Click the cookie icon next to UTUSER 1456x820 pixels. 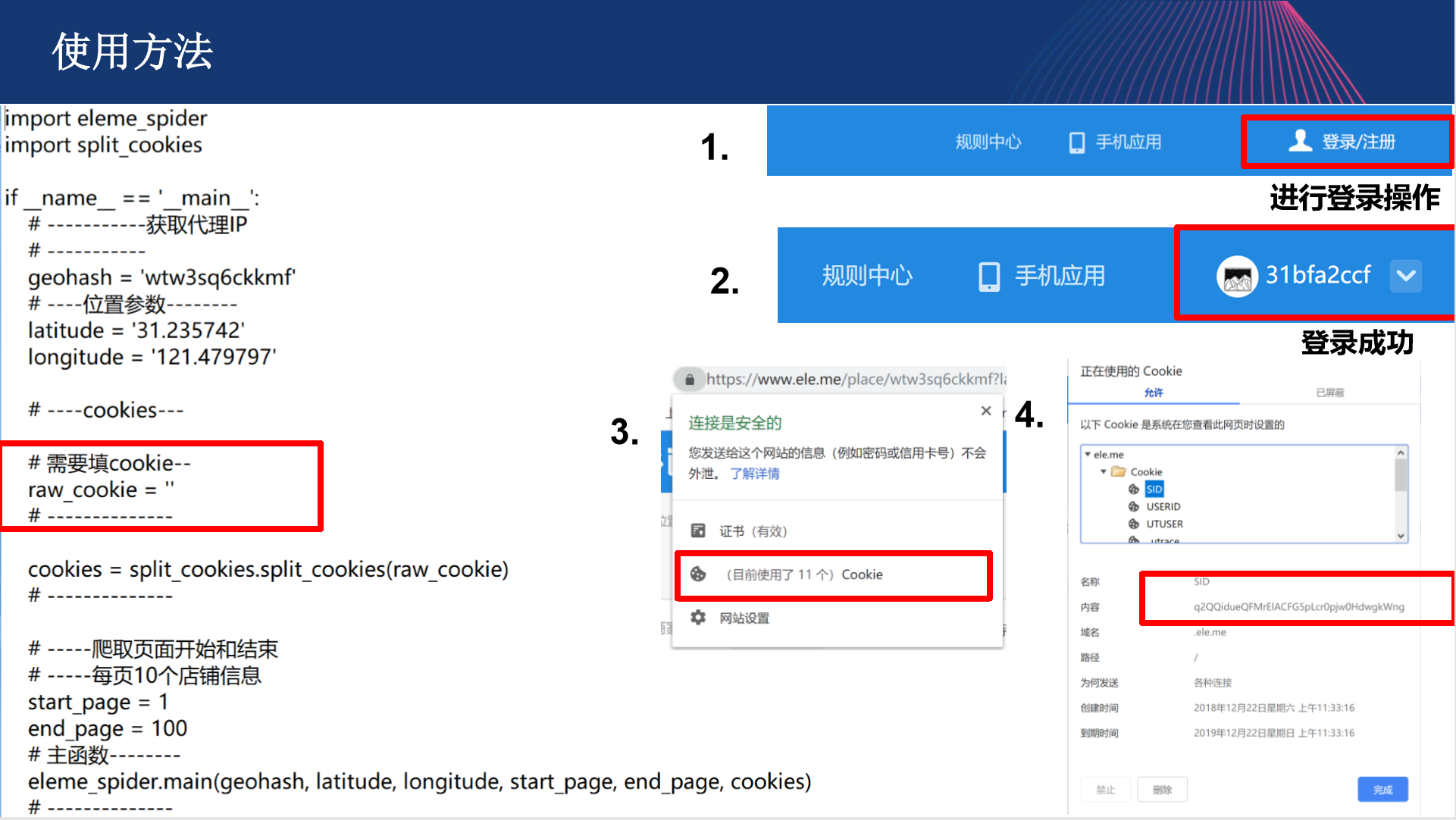tap(1134, 524)
